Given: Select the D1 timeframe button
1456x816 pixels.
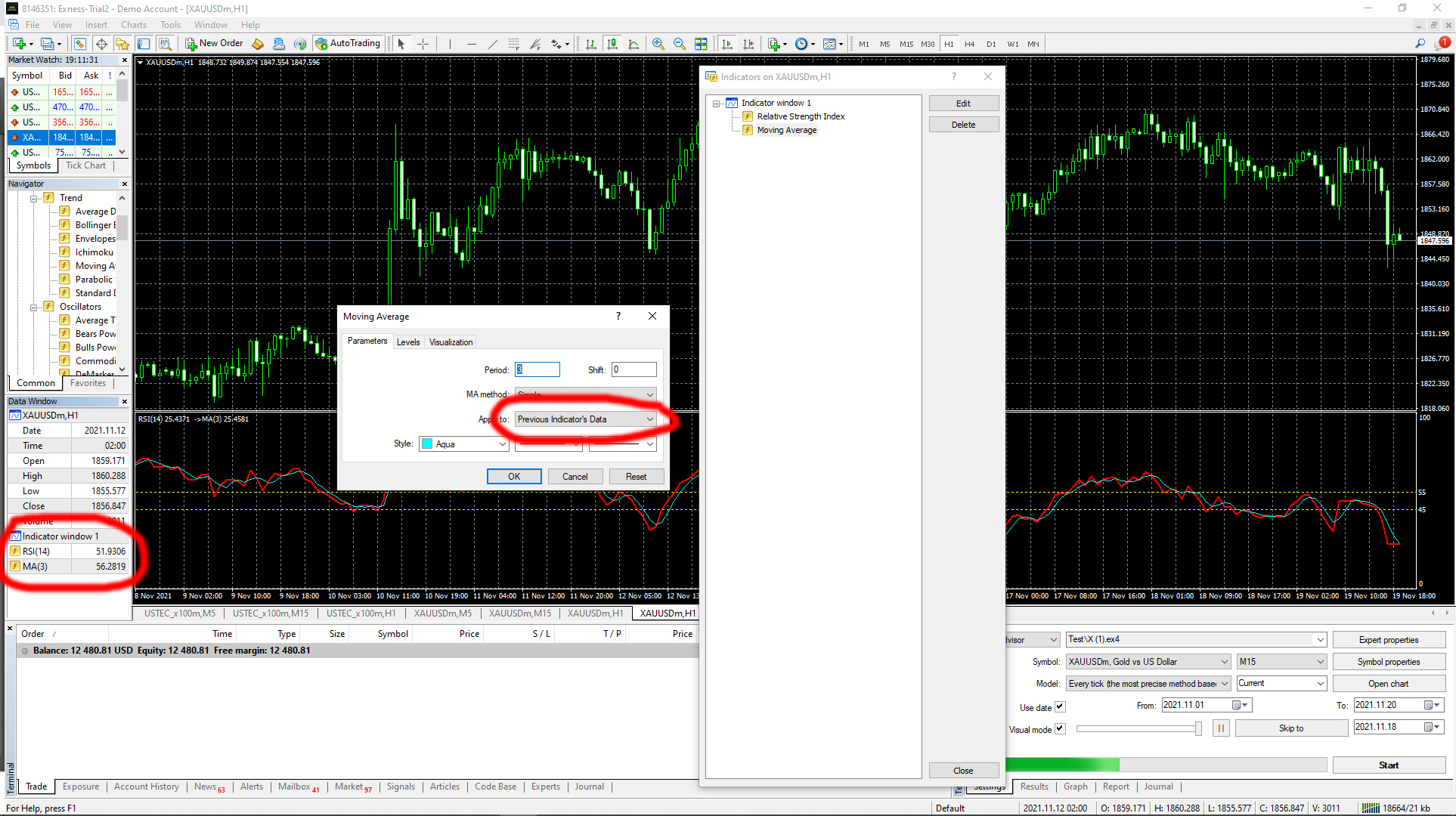Looking at the screenshot, I should pos(991,44).
